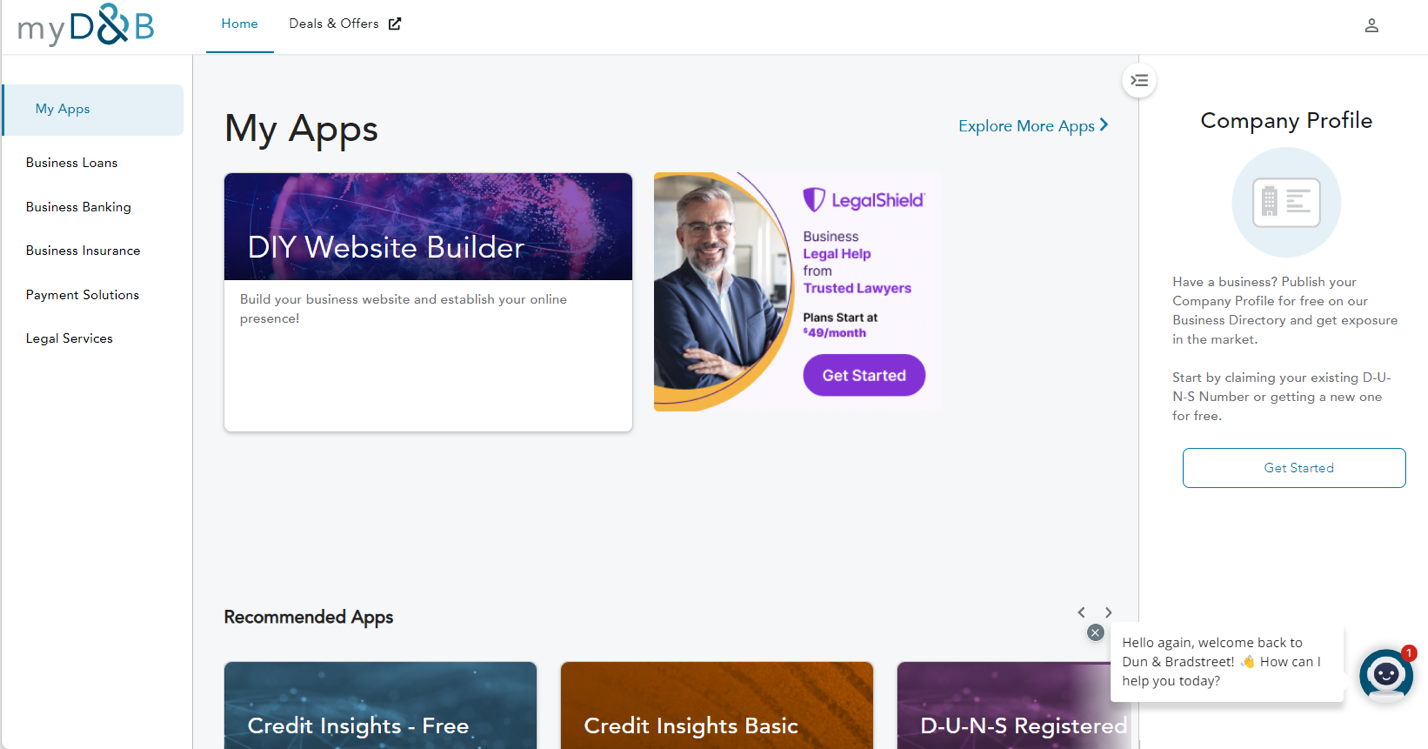Open the DIY Website Builder app card

pyautogui.click(x=428, y=301)
